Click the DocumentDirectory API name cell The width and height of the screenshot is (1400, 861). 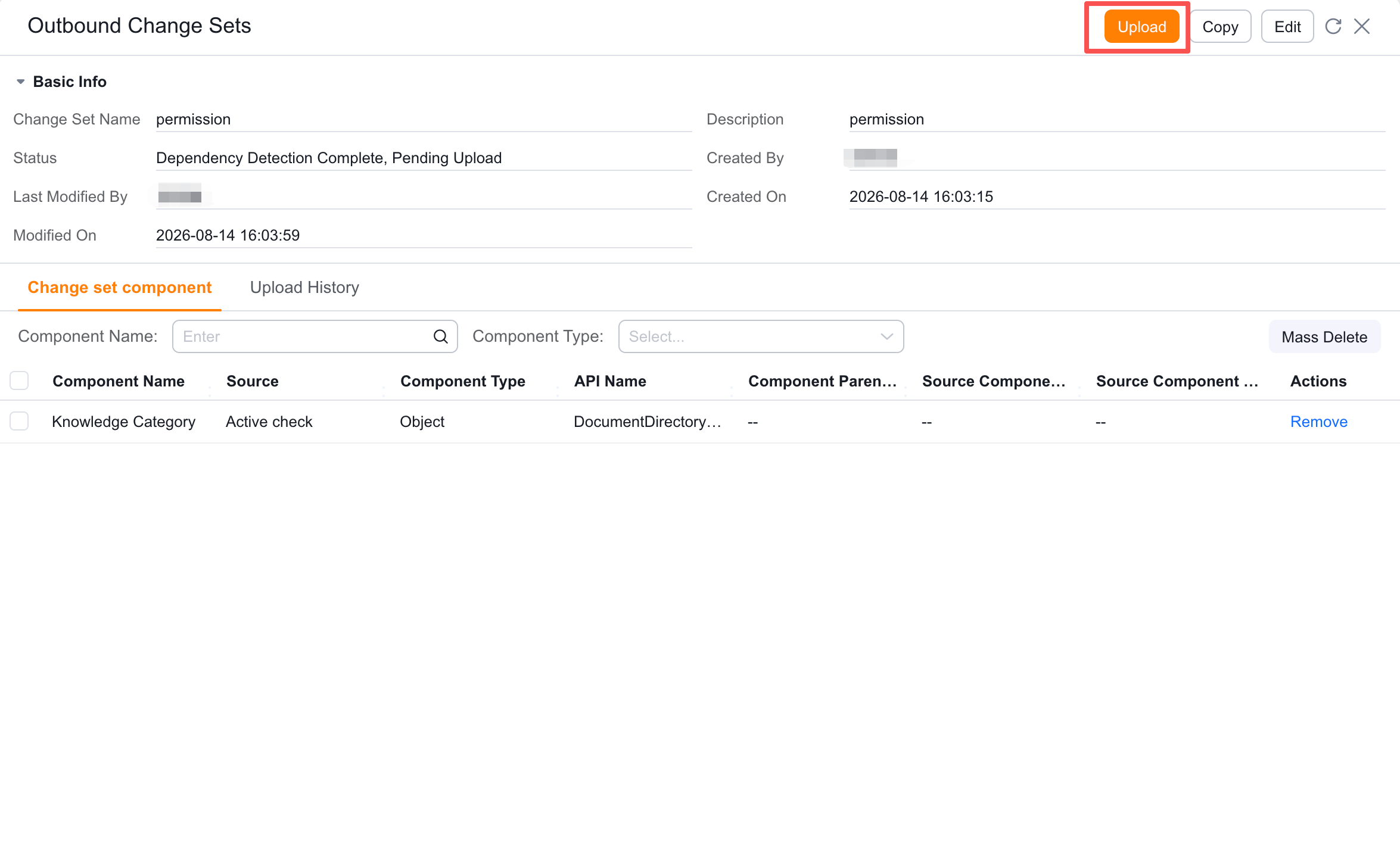coord(648,422)
